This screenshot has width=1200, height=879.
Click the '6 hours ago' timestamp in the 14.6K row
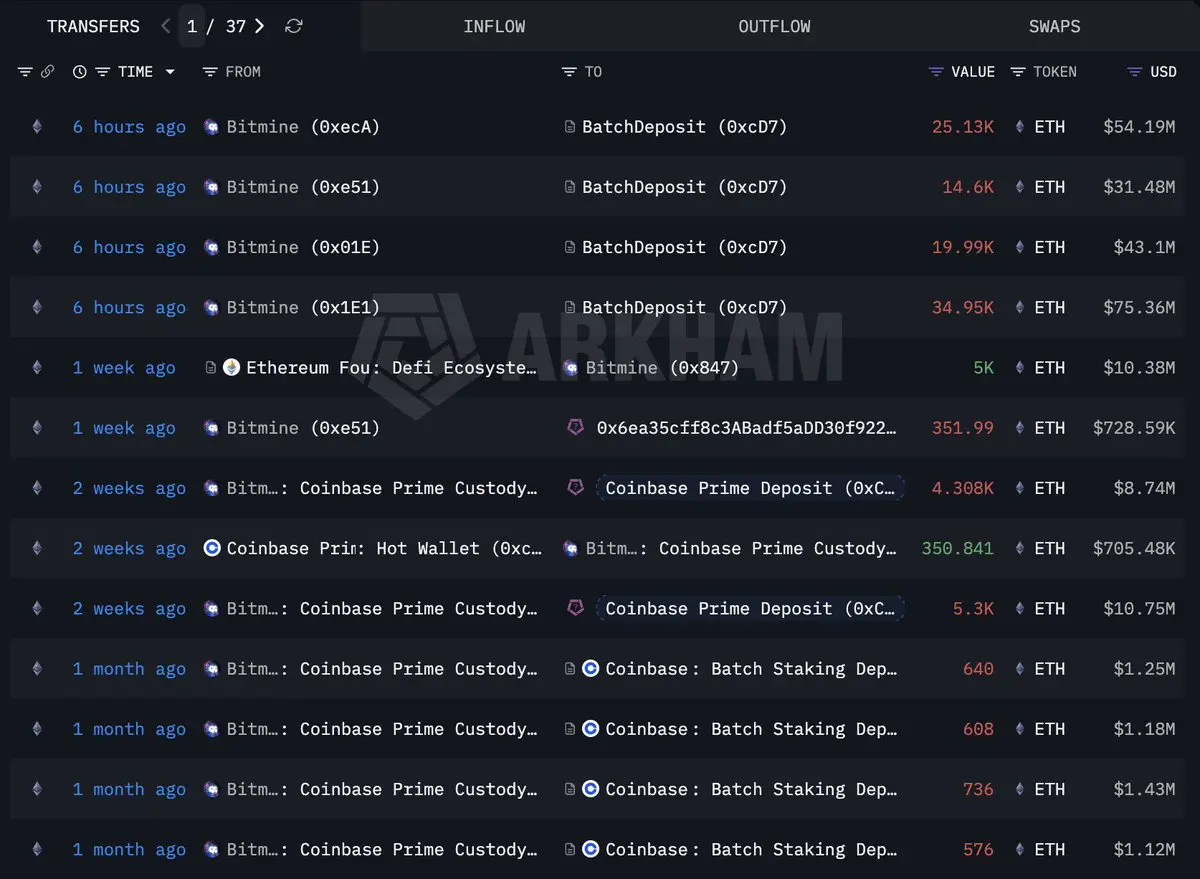click(x=129, y=188)
